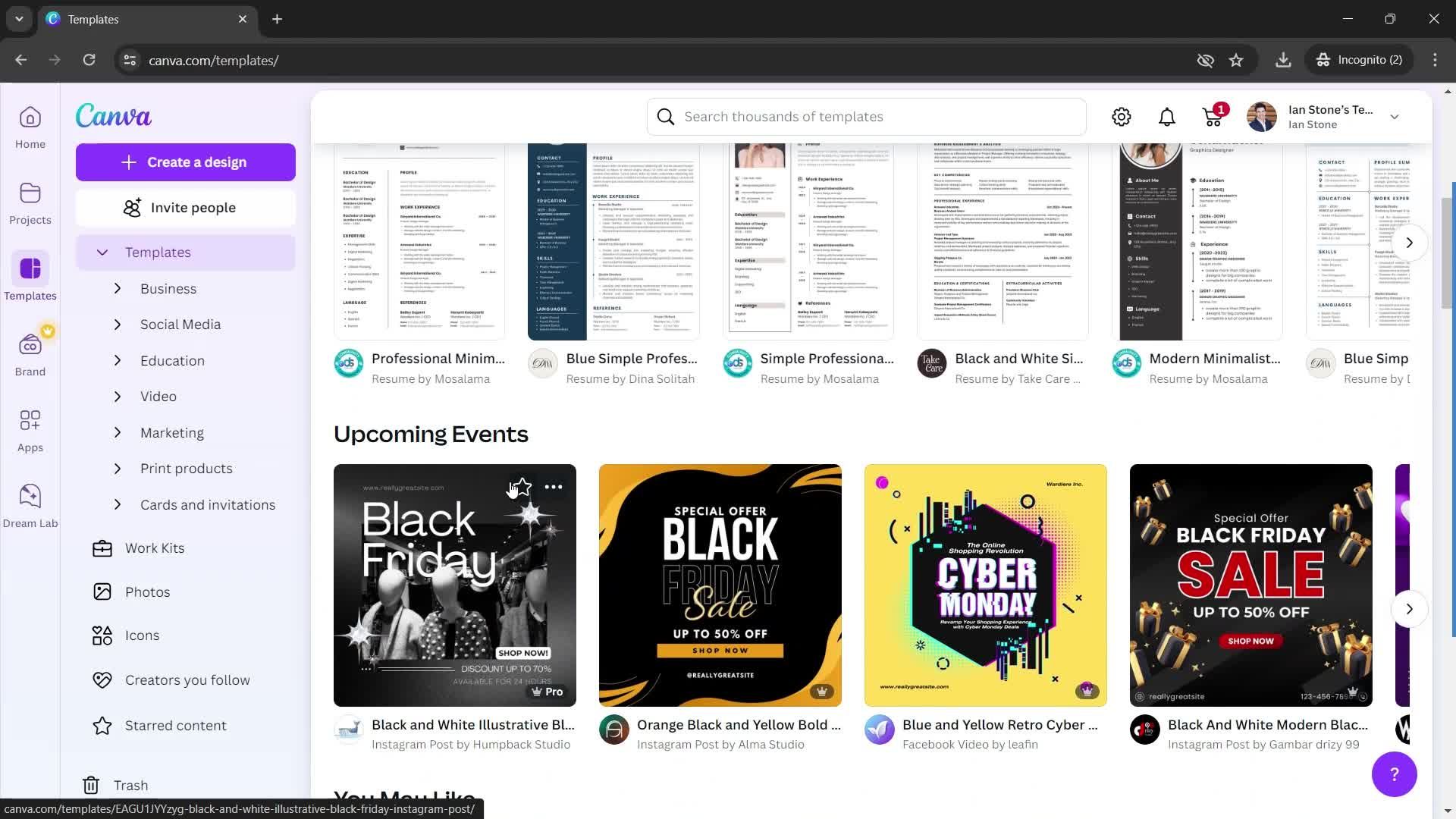Click the search magnifier icon

pos(665,117)
